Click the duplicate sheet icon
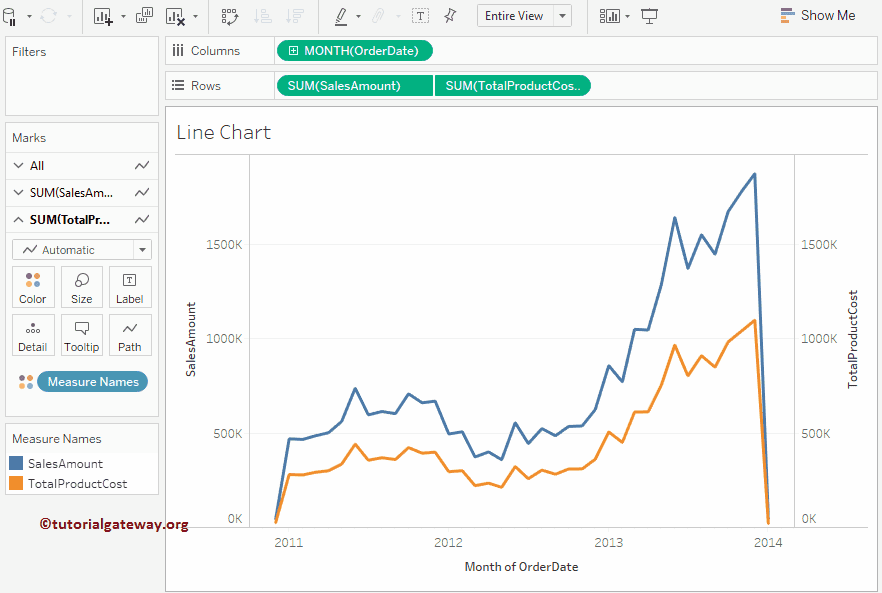 [x=144, y=16]
